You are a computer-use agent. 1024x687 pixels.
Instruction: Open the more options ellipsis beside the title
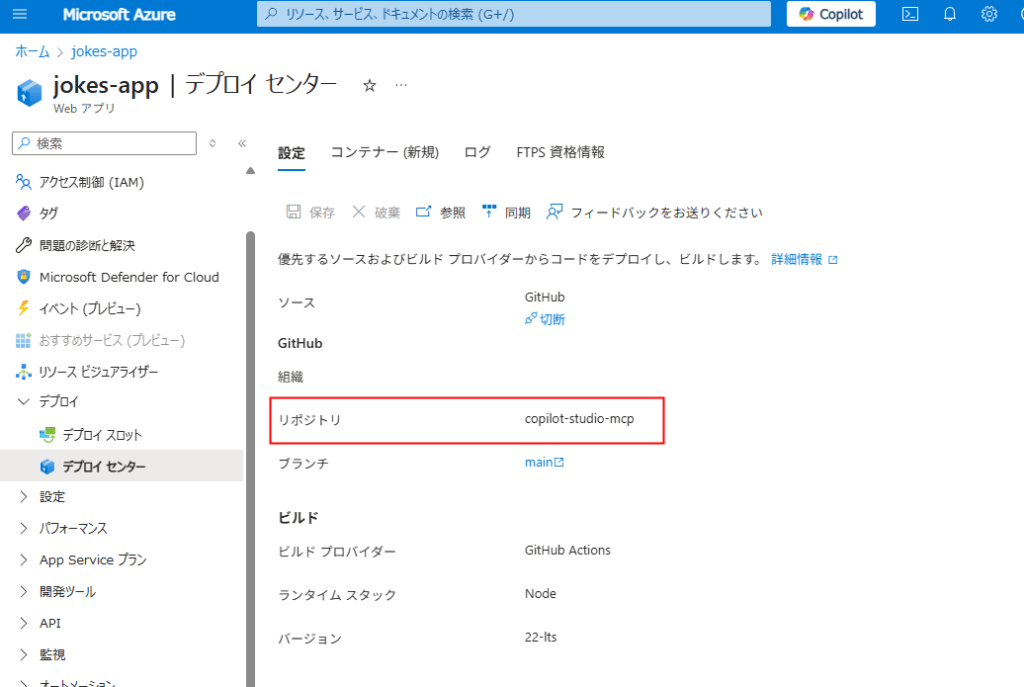[401, 85]
